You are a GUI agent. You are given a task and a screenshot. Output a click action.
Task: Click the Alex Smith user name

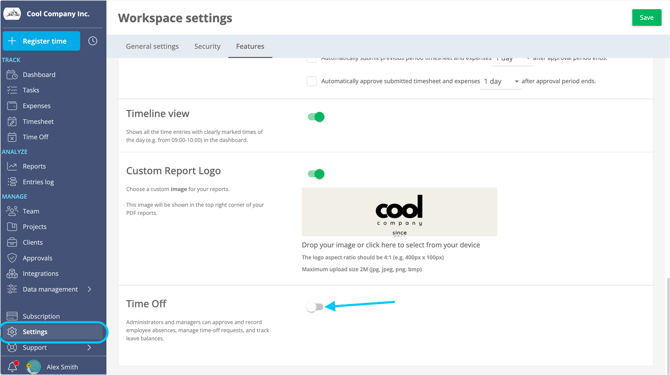click(x=62, y=367)
